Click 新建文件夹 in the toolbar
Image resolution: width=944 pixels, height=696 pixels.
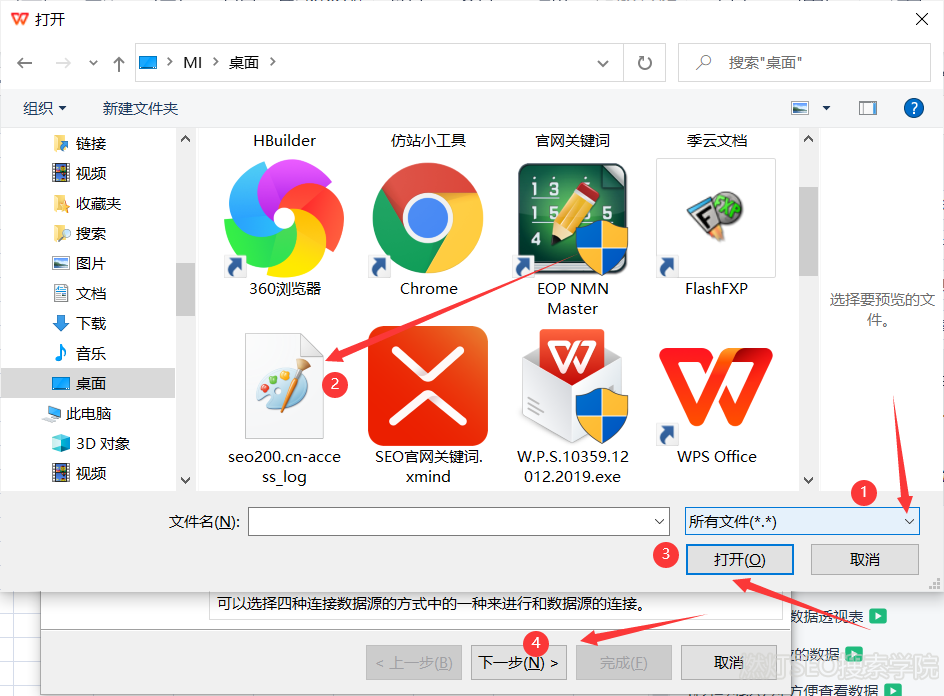coord(140,108)
